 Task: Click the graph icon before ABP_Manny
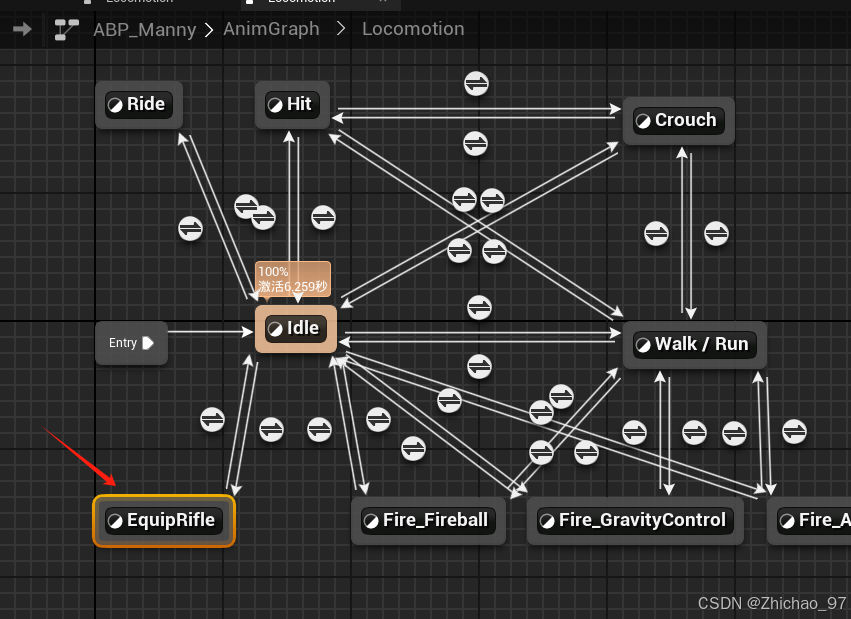click(x=66, y=29)
